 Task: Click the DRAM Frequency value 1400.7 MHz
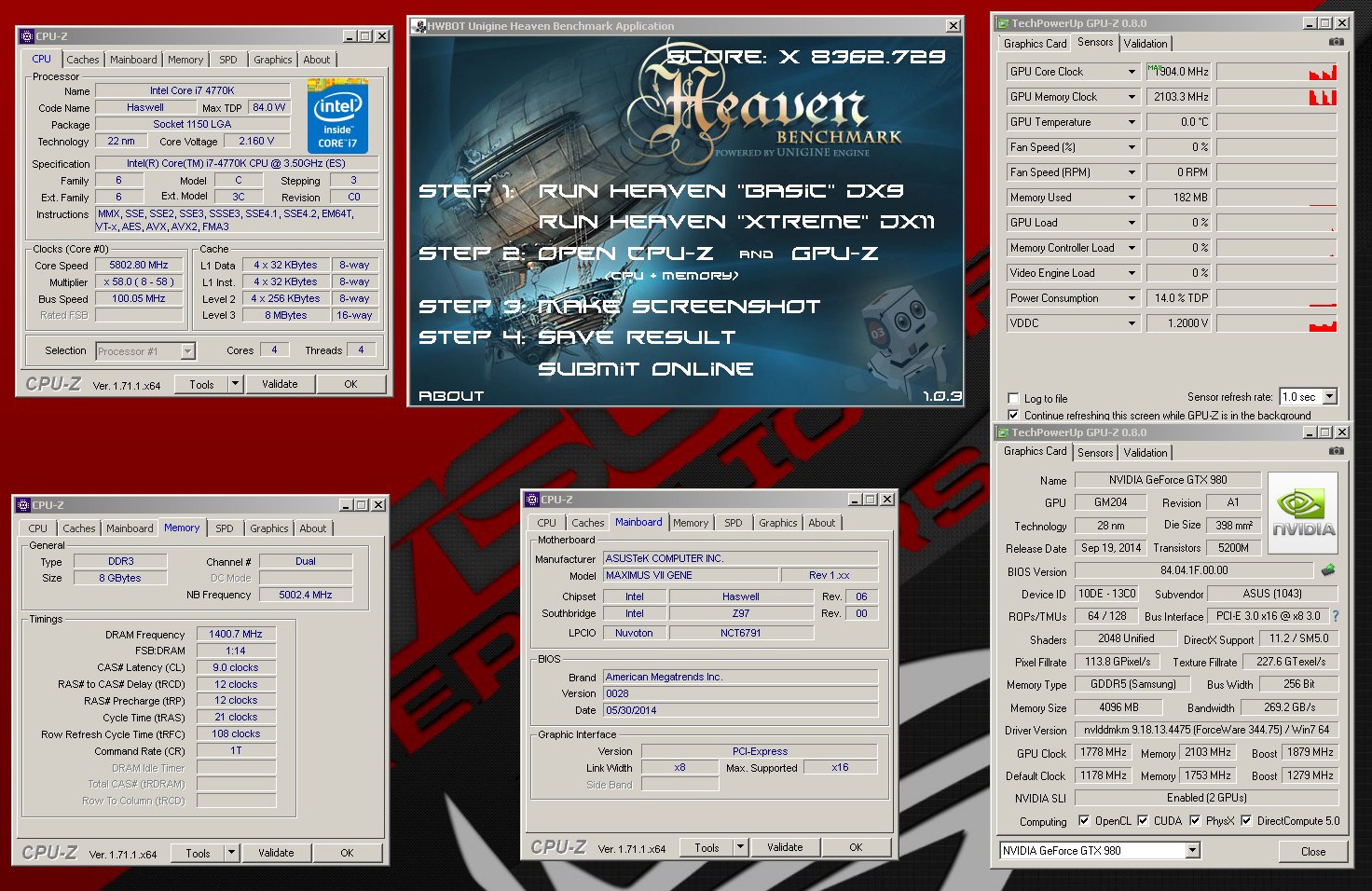point(236,634)
